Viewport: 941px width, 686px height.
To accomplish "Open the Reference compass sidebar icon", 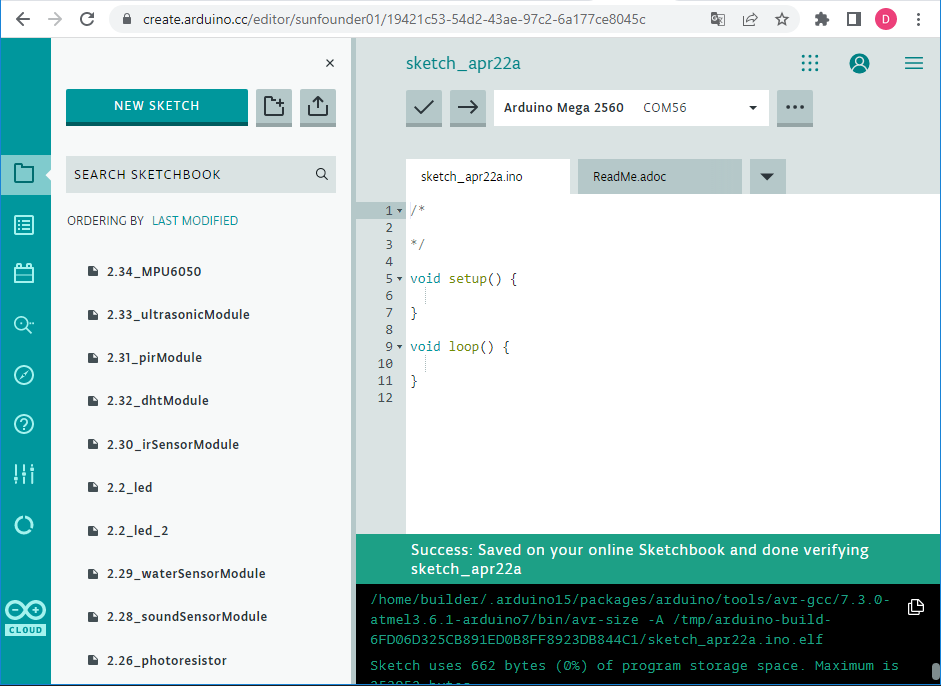I will 24,375.
